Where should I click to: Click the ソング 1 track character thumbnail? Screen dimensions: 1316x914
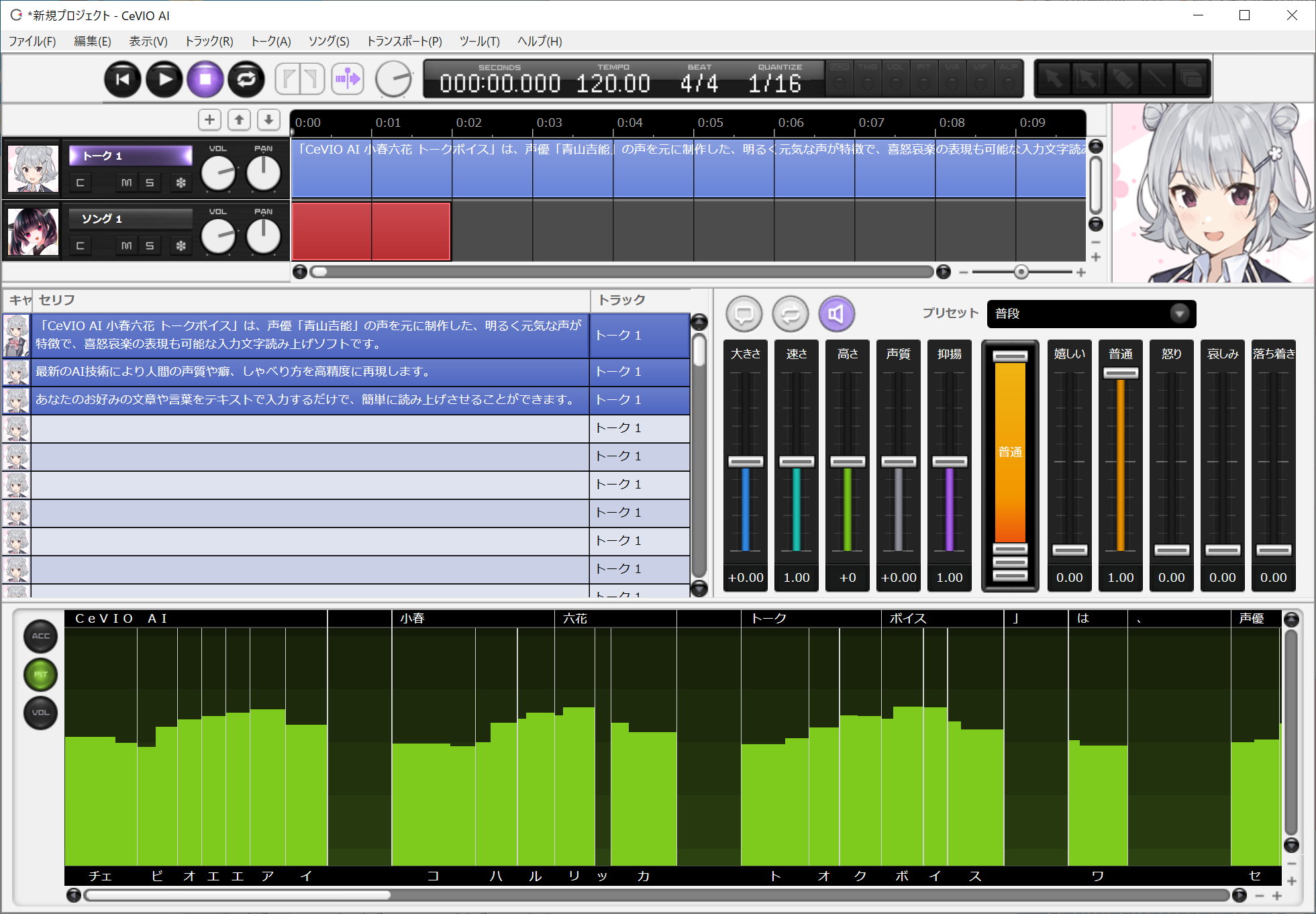[x=33, y=232]
